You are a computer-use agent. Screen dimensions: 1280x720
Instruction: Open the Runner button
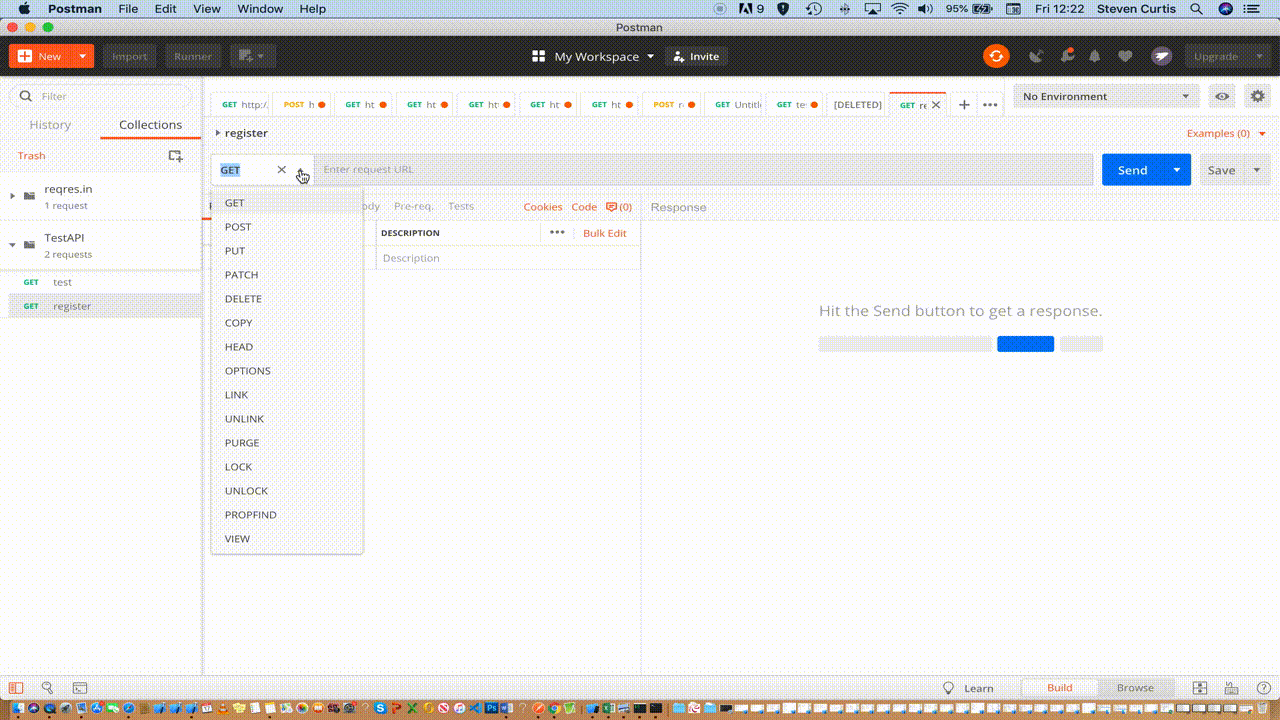[x=193, y=56]
